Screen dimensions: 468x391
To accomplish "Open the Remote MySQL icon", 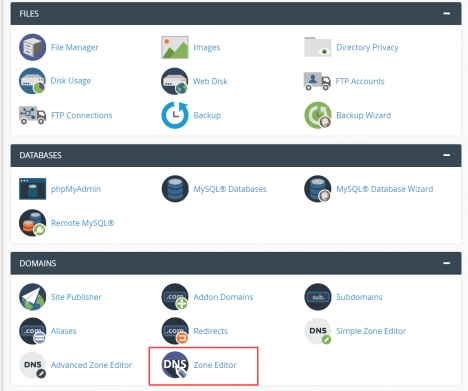I will tap(32, 223).
